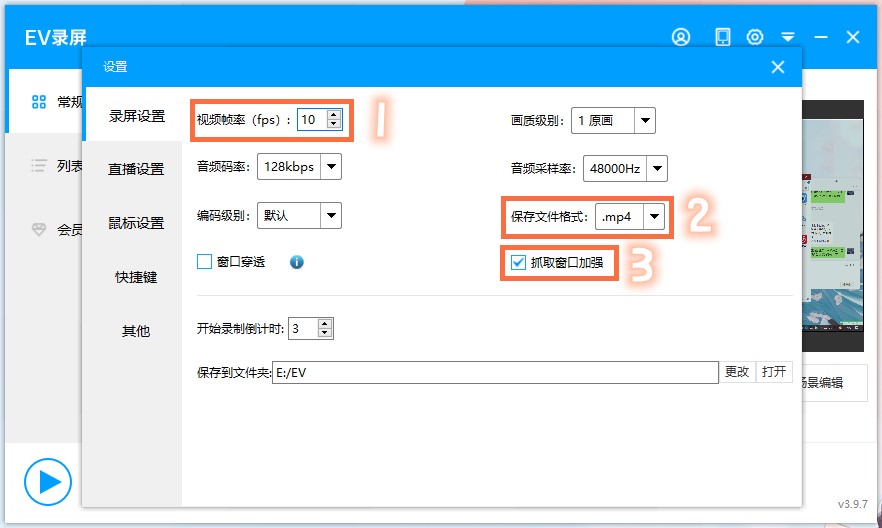This screenshot has height=528, width=882.
Task: Minimize the EV录屏 main window
Action: pyautogui.click(x=821, y=37)
